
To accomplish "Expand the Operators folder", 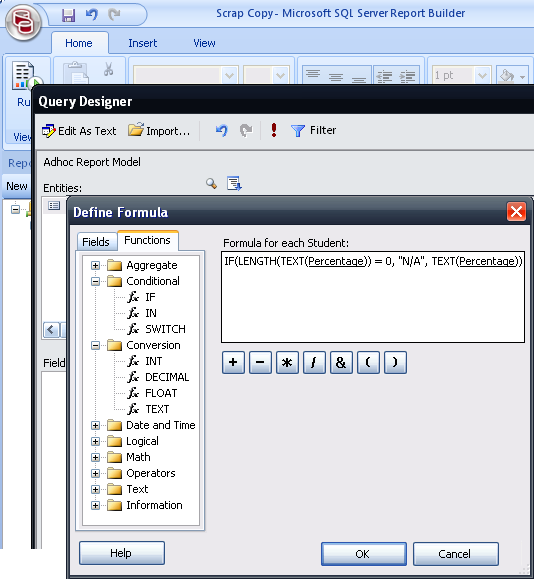I will (95, 473).
